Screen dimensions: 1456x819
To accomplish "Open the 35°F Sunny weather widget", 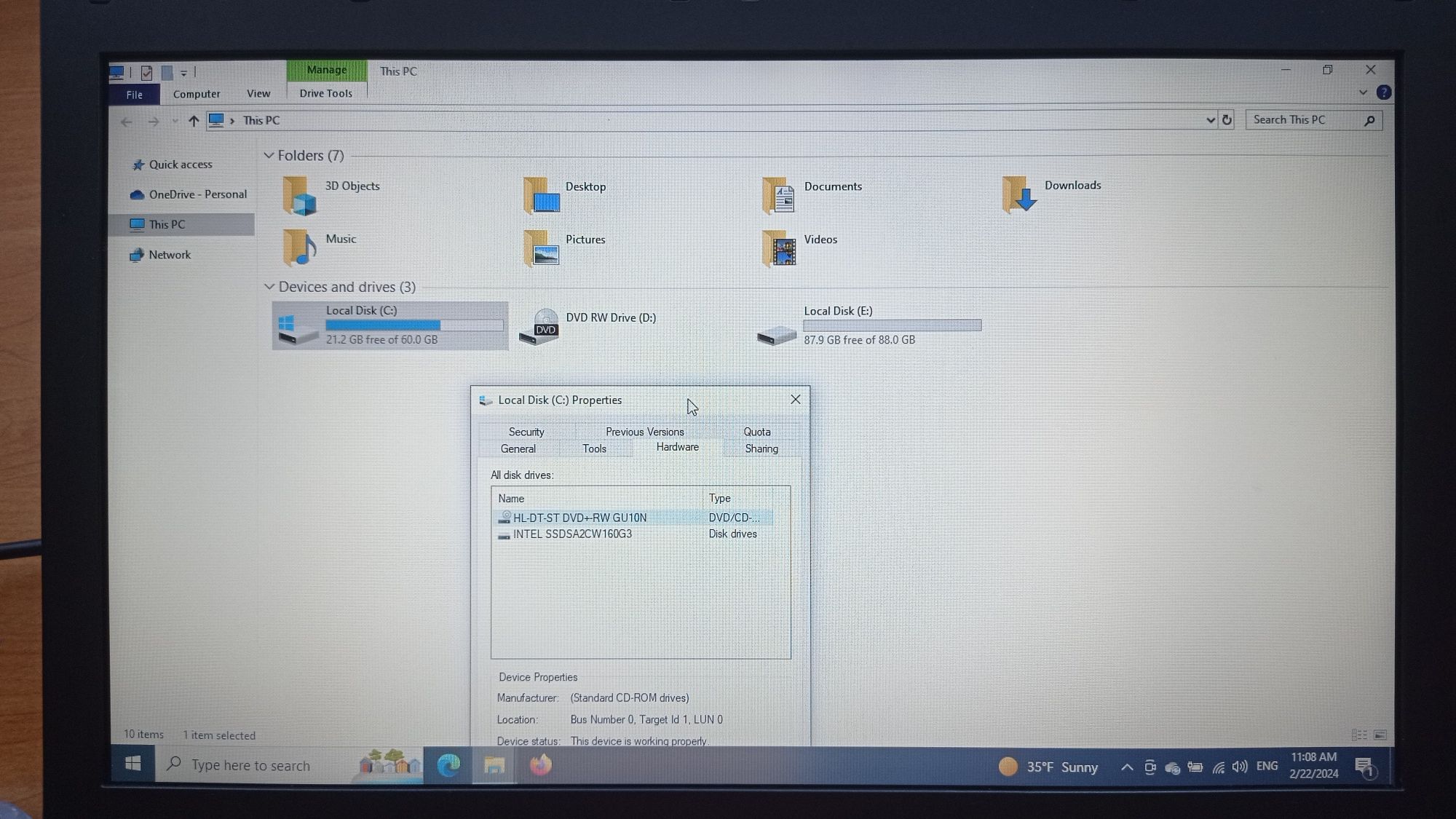I will coord(1049,767).
